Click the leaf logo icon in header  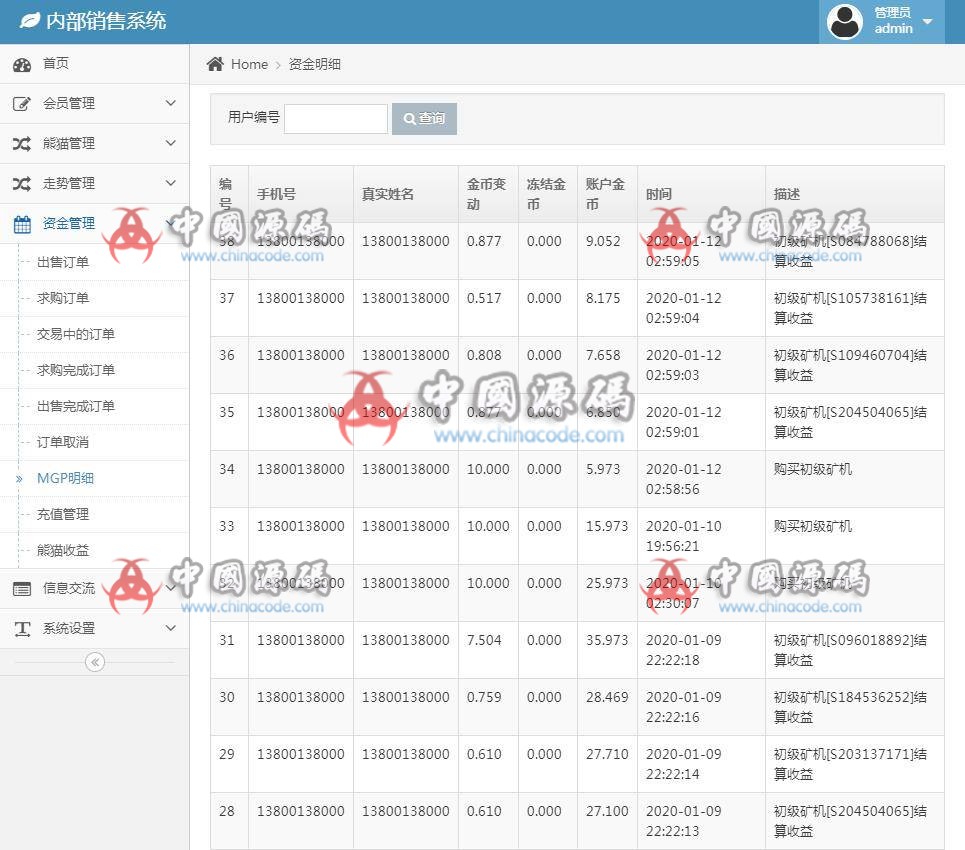pyautogui.click(x=30, y=20)
